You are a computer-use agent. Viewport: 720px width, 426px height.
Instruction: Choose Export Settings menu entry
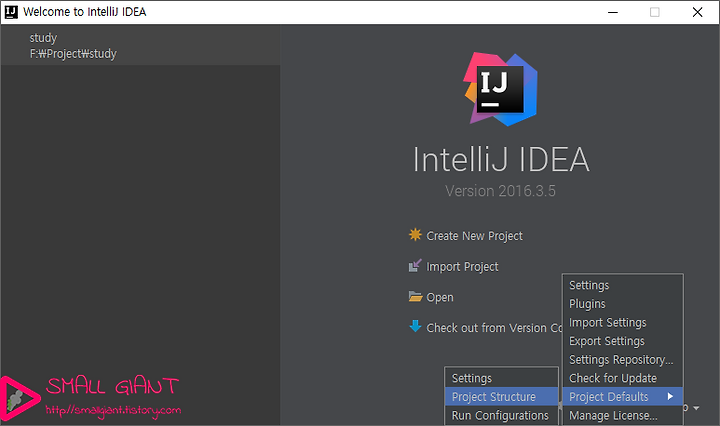623,341
